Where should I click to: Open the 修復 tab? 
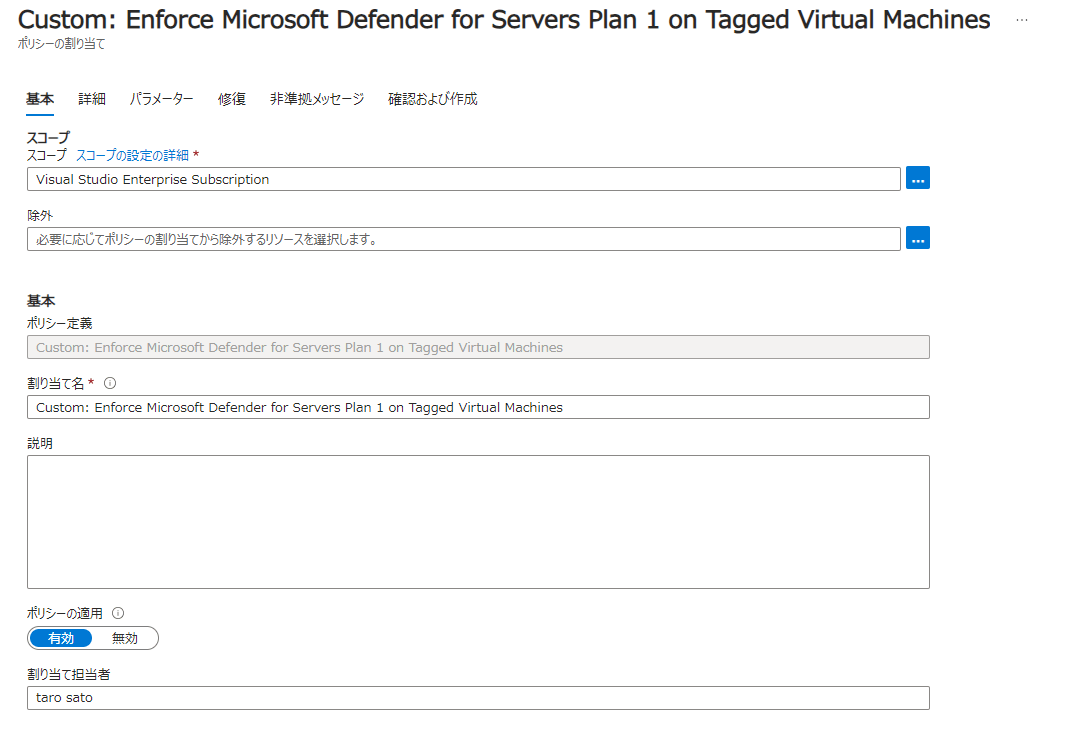pyautogui.click(x=231, y=99)
